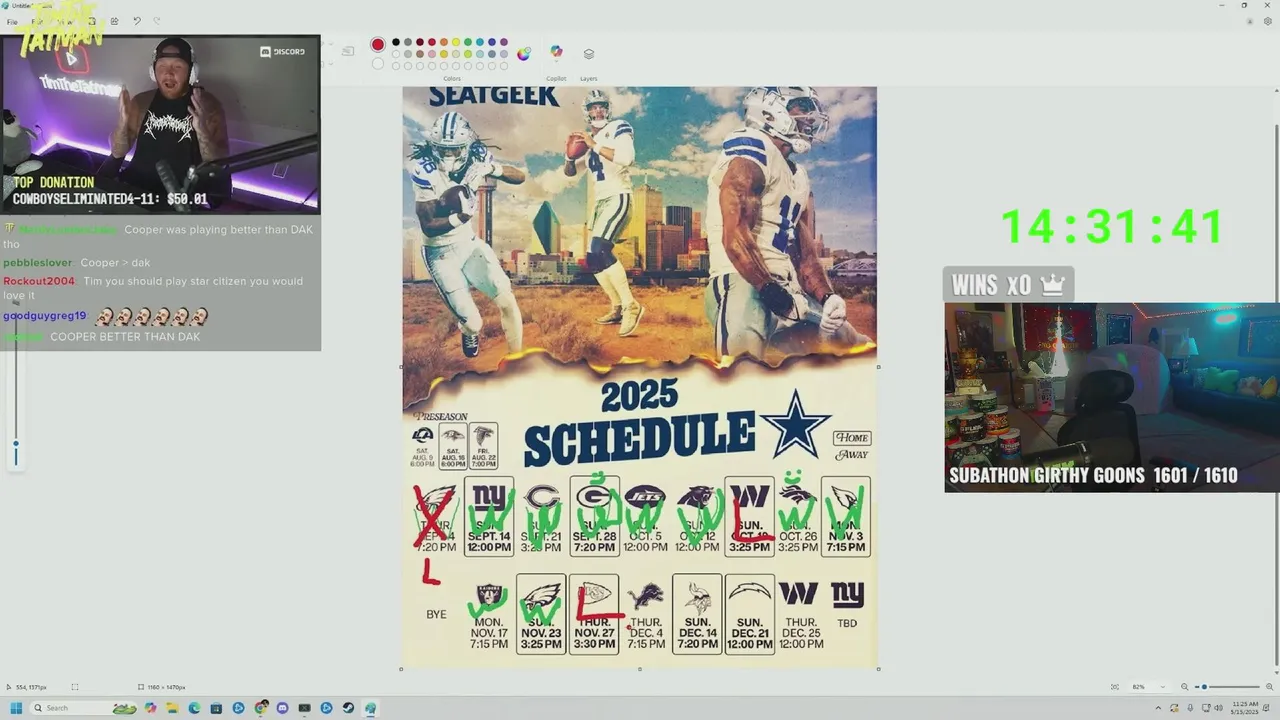This screenshot has width=1280, height=720.
Task: Pick the purple color swatch
Action: click(x=504, y=42)
